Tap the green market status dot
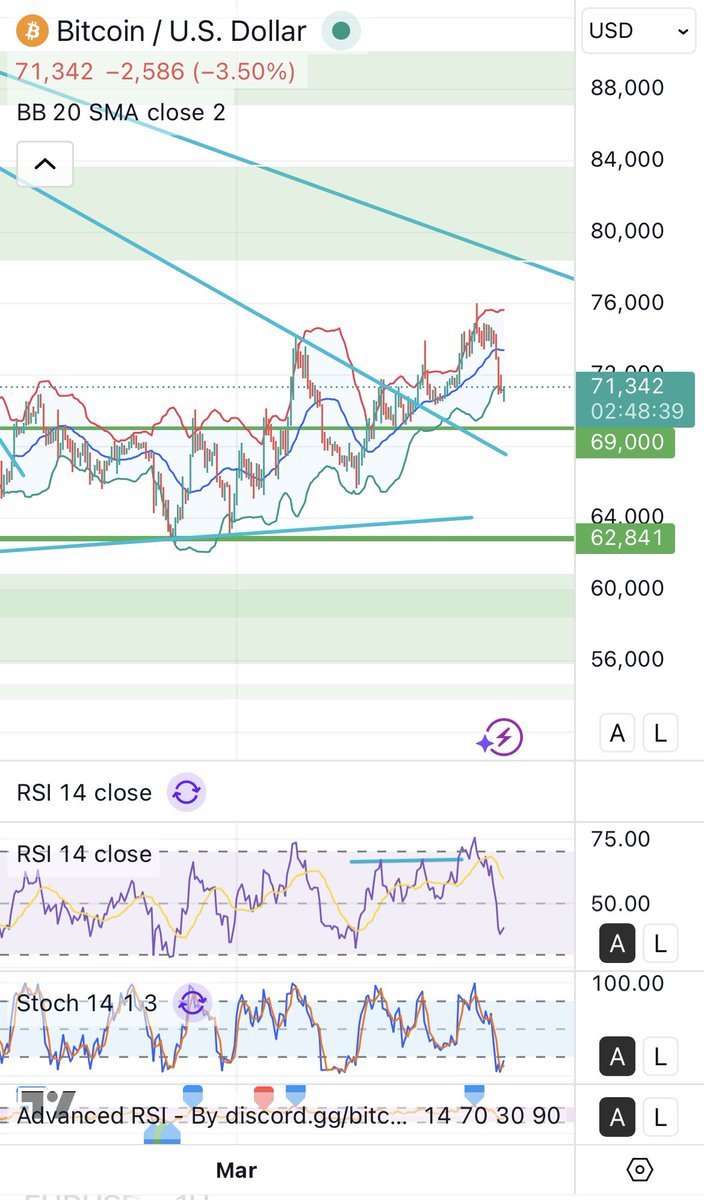The height and width of the screenshot is (1200, 704). tap(341, 31)
